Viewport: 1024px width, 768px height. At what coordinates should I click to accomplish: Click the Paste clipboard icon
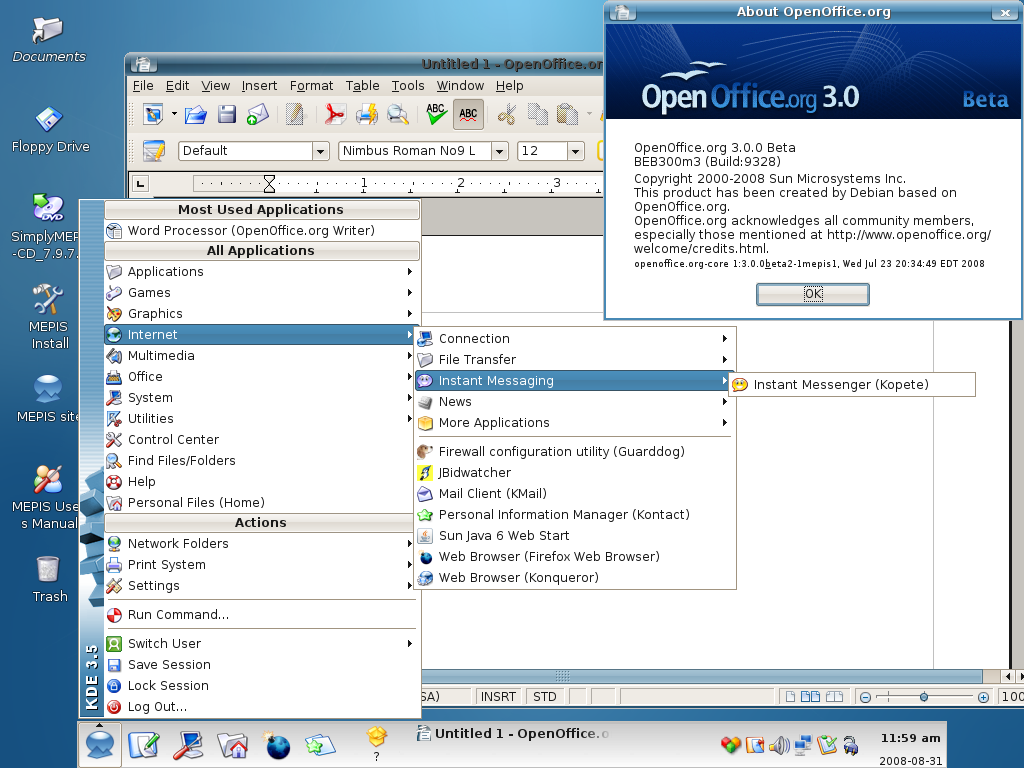pos(567,114)
